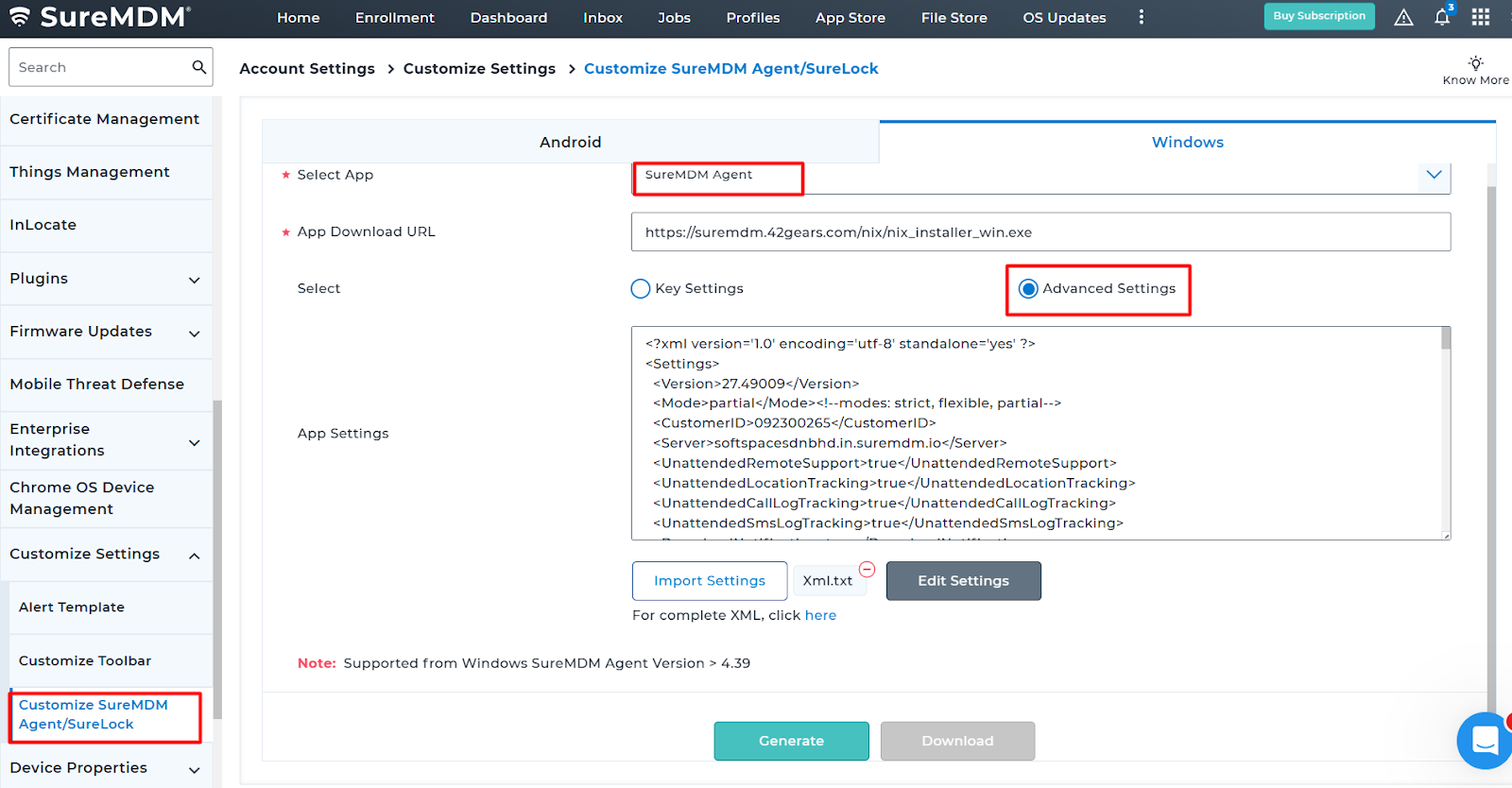Open the Select App dropdown arrow
Screen dimensions: 1512x788
coord(1434,175)
